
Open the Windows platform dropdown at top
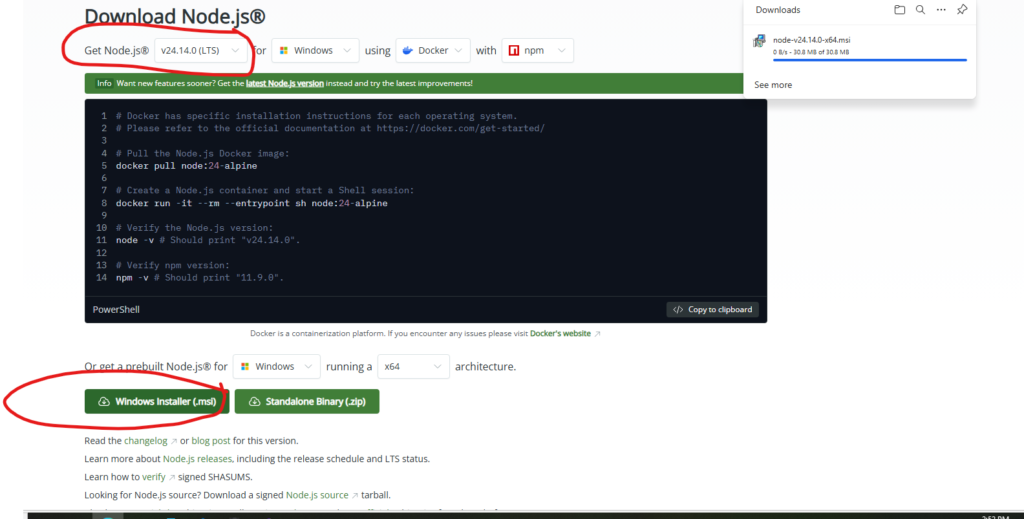(316, 50)
